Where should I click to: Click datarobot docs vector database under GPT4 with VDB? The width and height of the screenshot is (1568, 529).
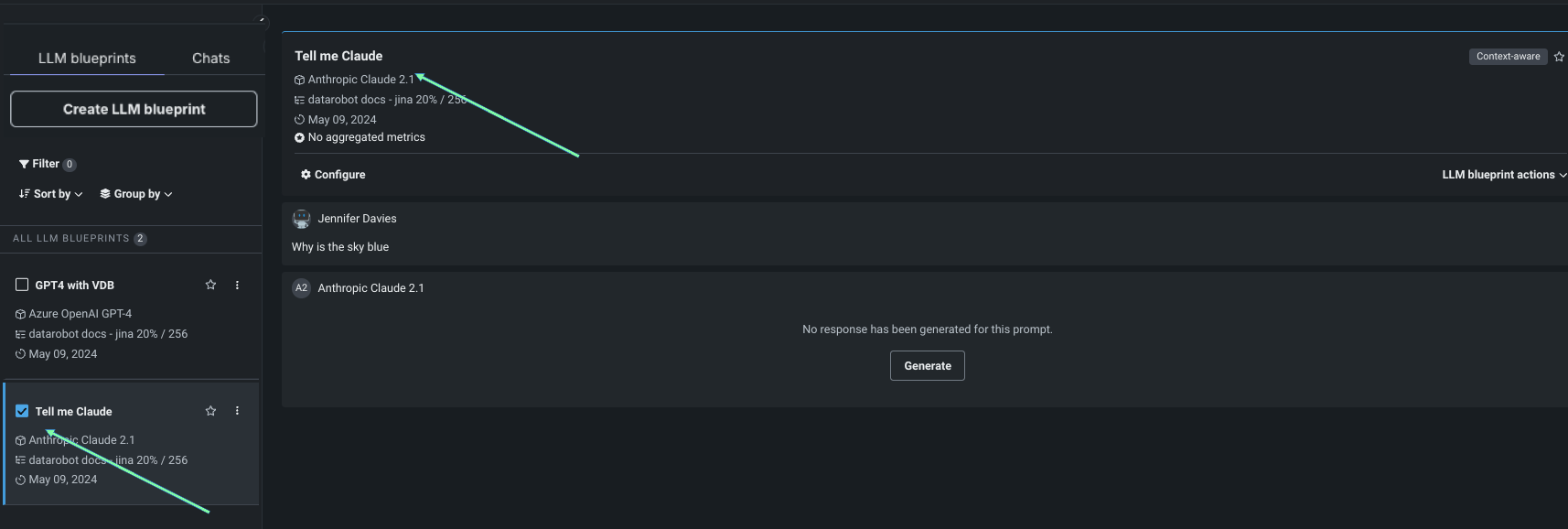pyautogui.click(x=108, y=334)
